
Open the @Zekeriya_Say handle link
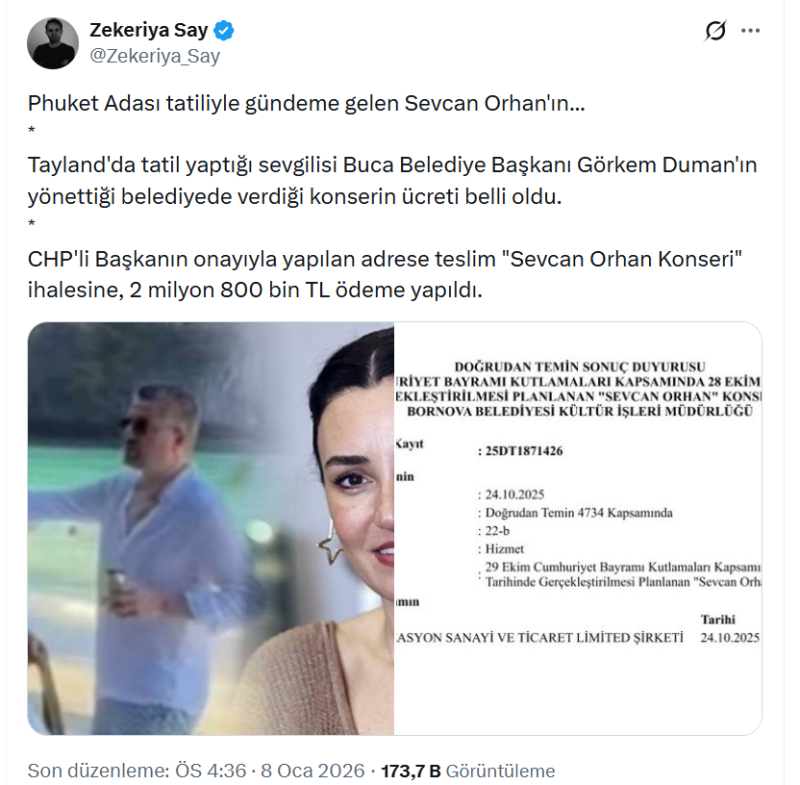pos(155,56)
